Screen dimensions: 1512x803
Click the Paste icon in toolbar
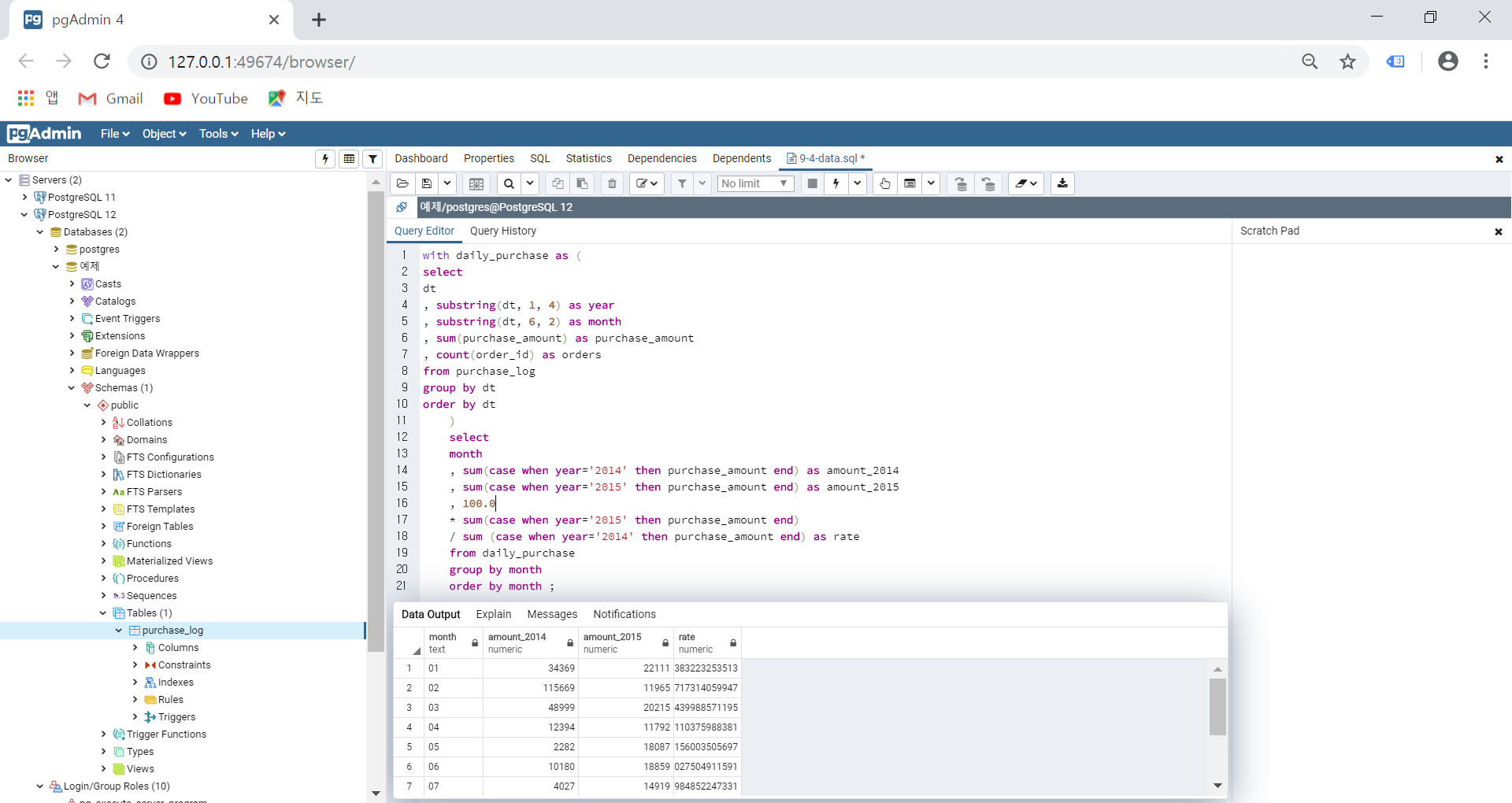[x=582, y=183]
